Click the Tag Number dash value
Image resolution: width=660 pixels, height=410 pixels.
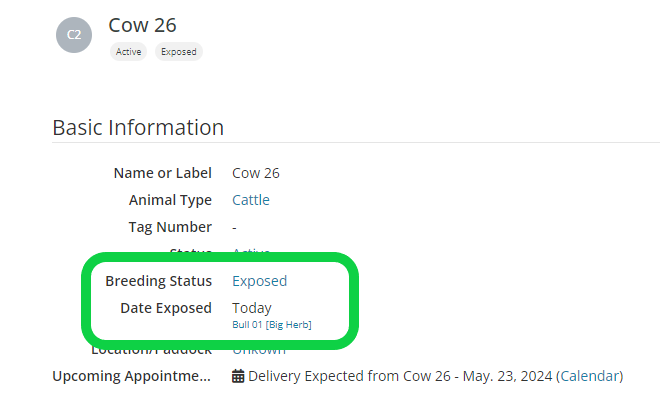[234, 227]
